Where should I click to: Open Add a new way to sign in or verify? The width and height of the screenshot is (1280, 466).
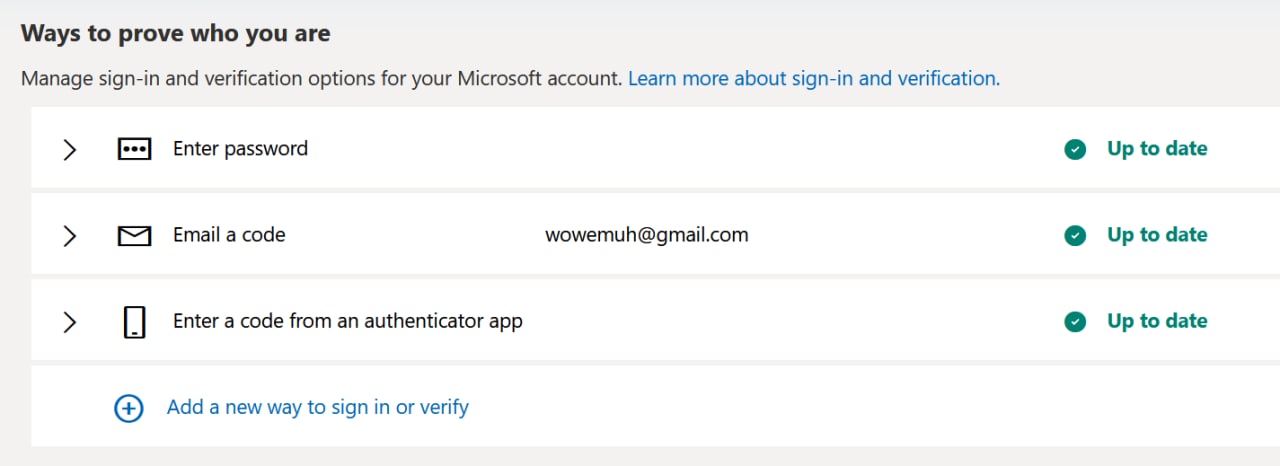(318, 407)
